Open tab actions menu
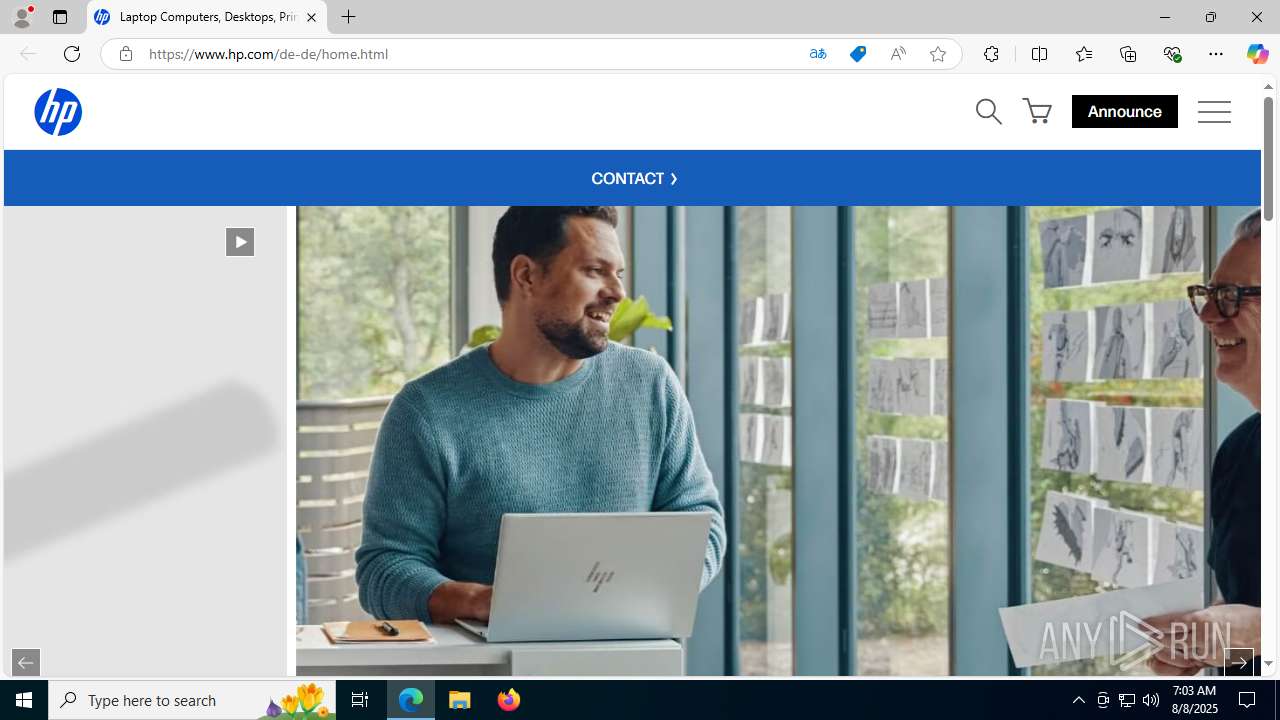 [59, 17]
